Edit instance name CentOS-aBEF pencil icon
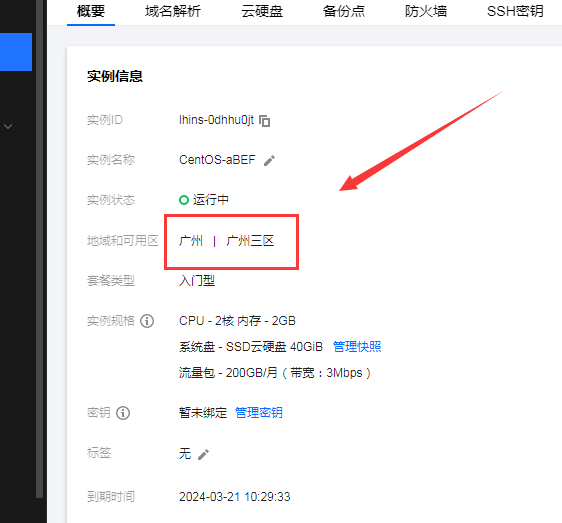Viewport: 562px width, 523px height. click(269, 161)
